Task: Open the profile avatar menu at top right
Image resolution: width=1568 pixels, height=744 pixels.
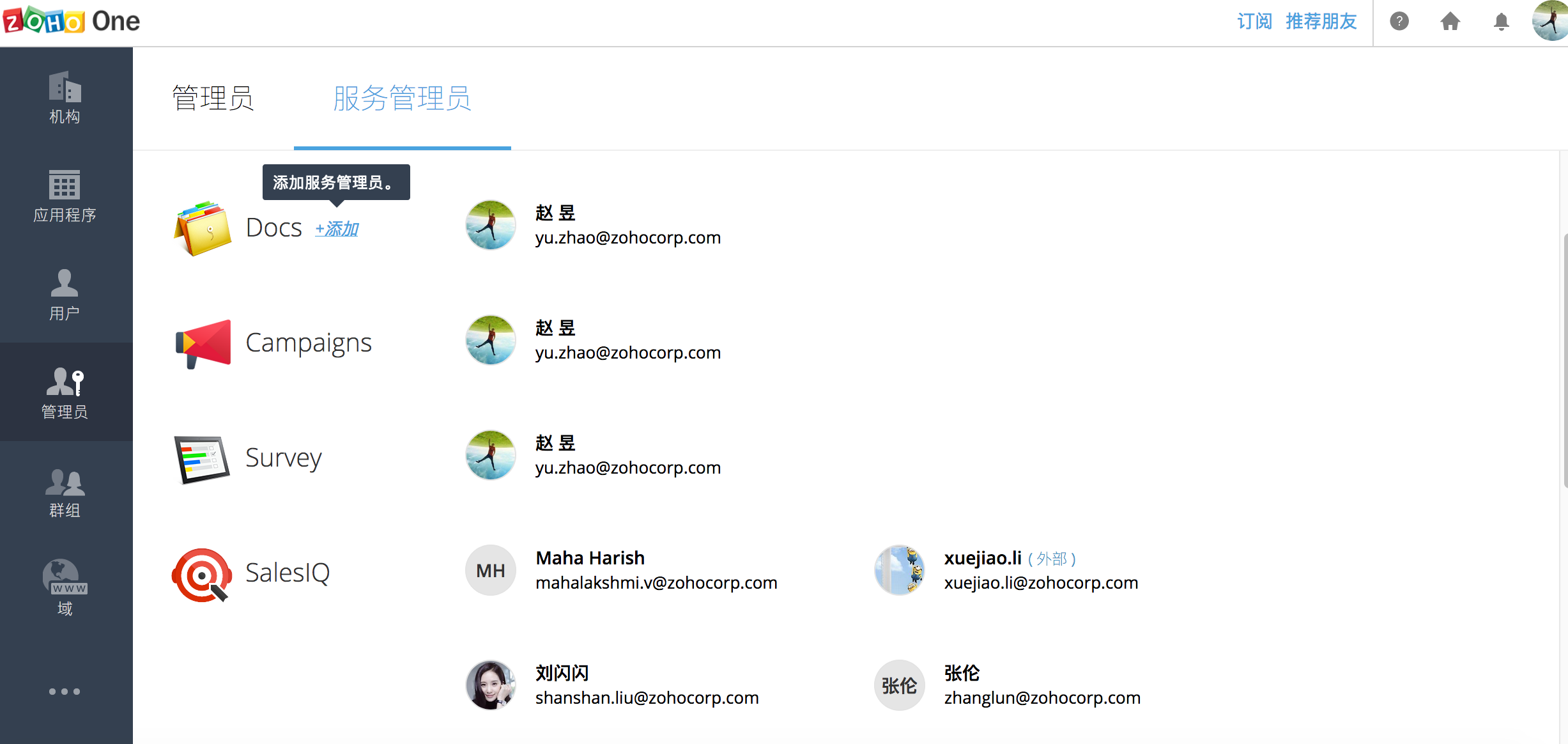Action: [x=1550, y=20]
